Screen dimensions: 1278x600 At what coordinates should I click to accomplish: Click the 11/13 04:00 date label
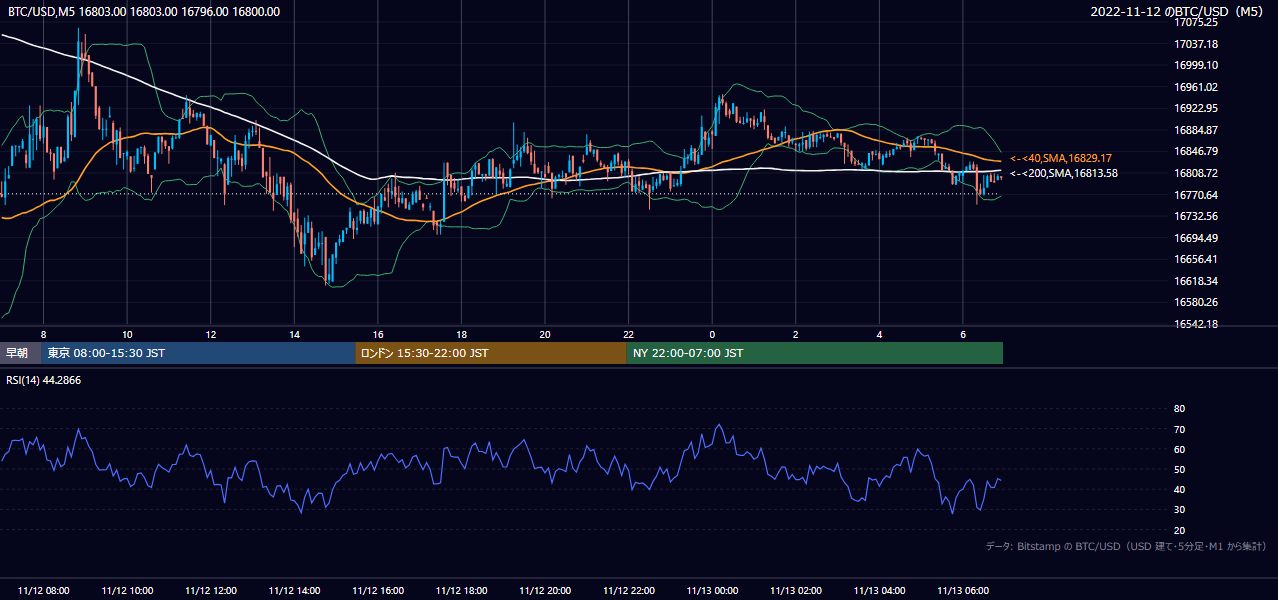click(879, 591)
